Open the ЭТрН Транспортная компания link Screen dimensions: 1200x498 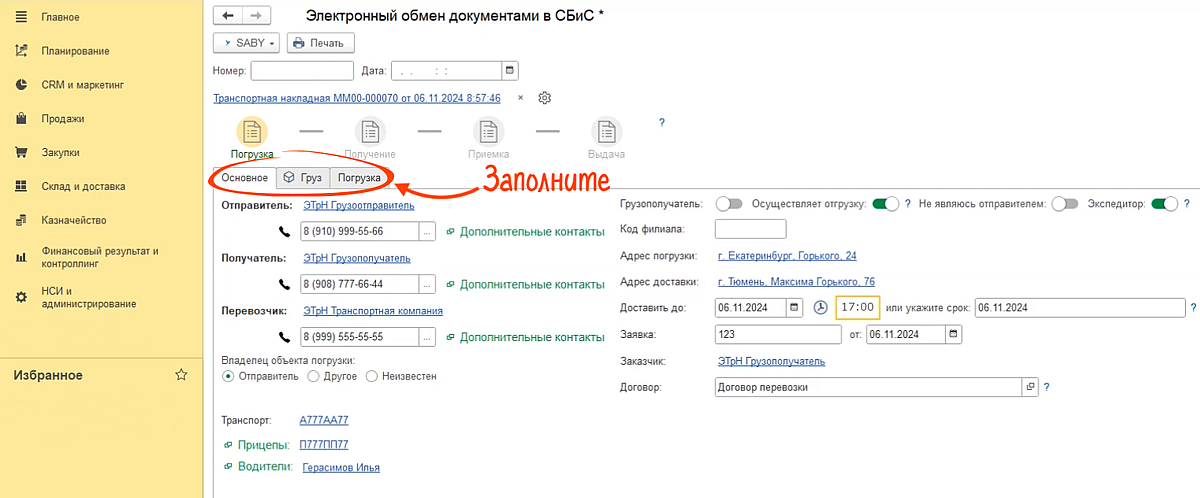click(x=373, y=311)
